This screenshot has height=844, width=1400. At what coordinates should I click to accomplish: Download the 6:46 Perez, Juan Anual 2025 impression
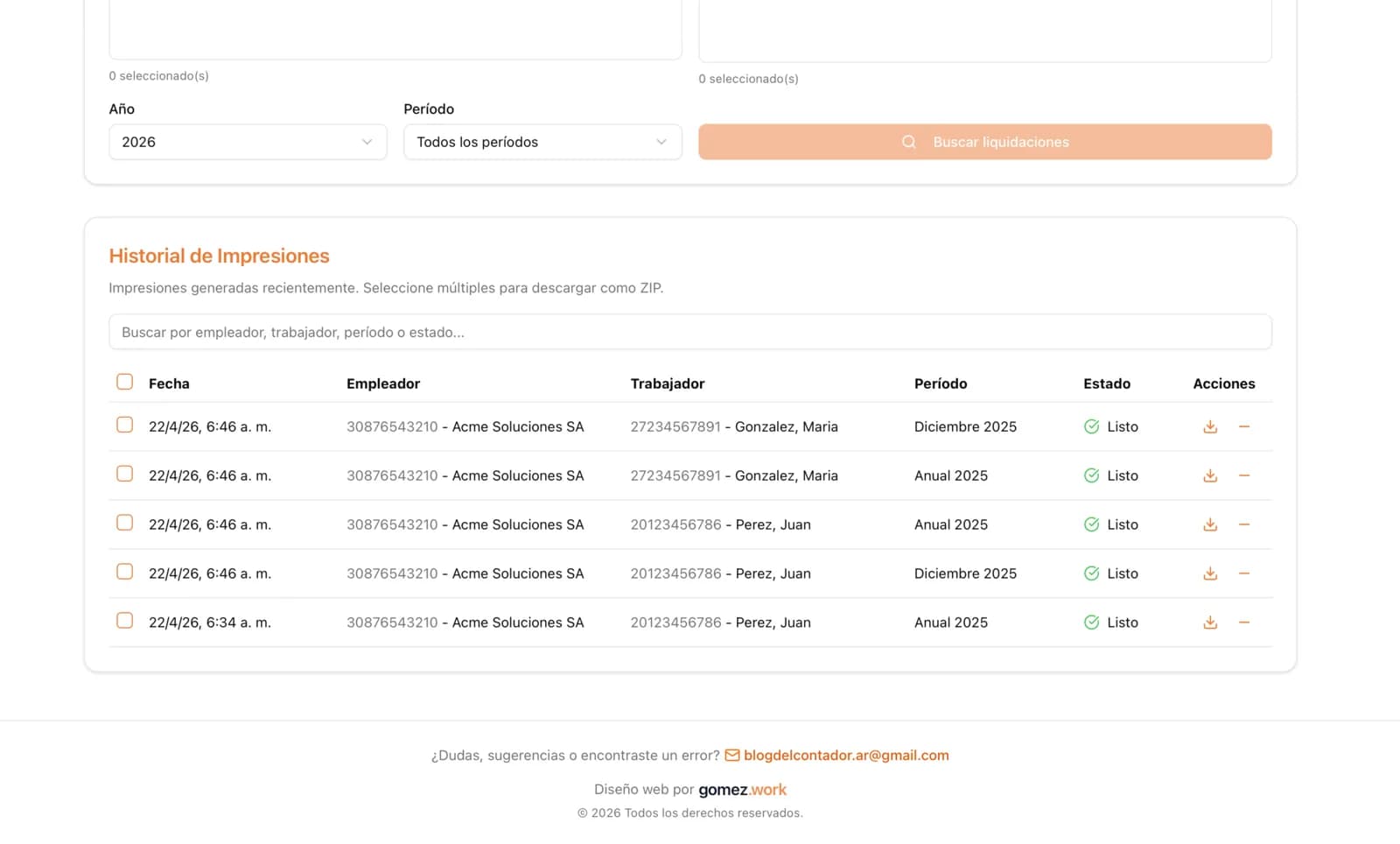click(1210, 525)
